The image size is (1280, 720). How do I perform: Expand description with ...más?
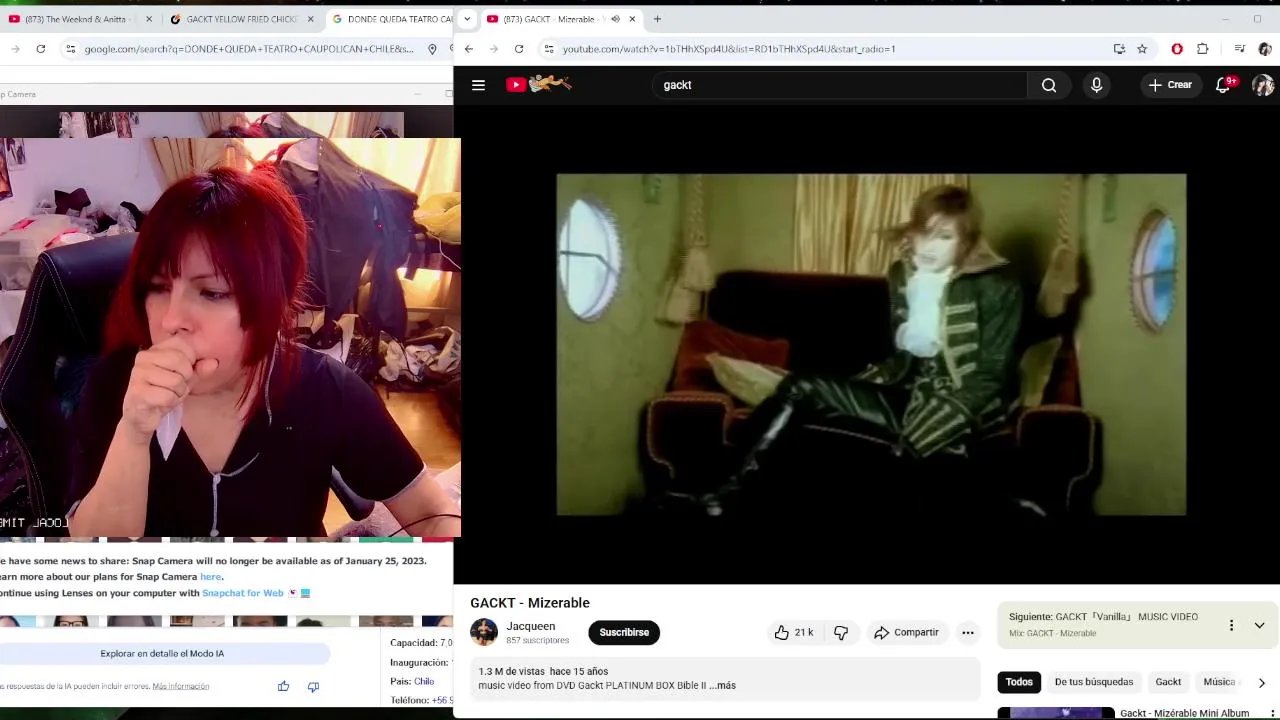pos(722,685)
